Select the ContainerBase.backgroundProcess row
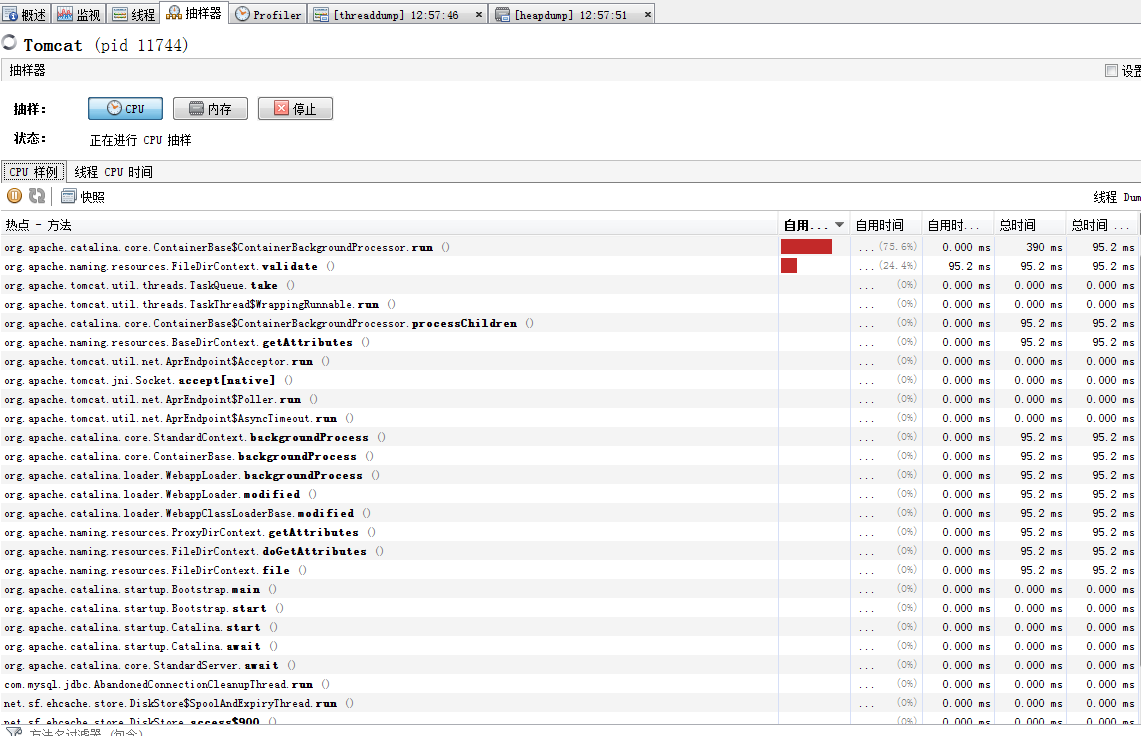 [x=570, y=456]
